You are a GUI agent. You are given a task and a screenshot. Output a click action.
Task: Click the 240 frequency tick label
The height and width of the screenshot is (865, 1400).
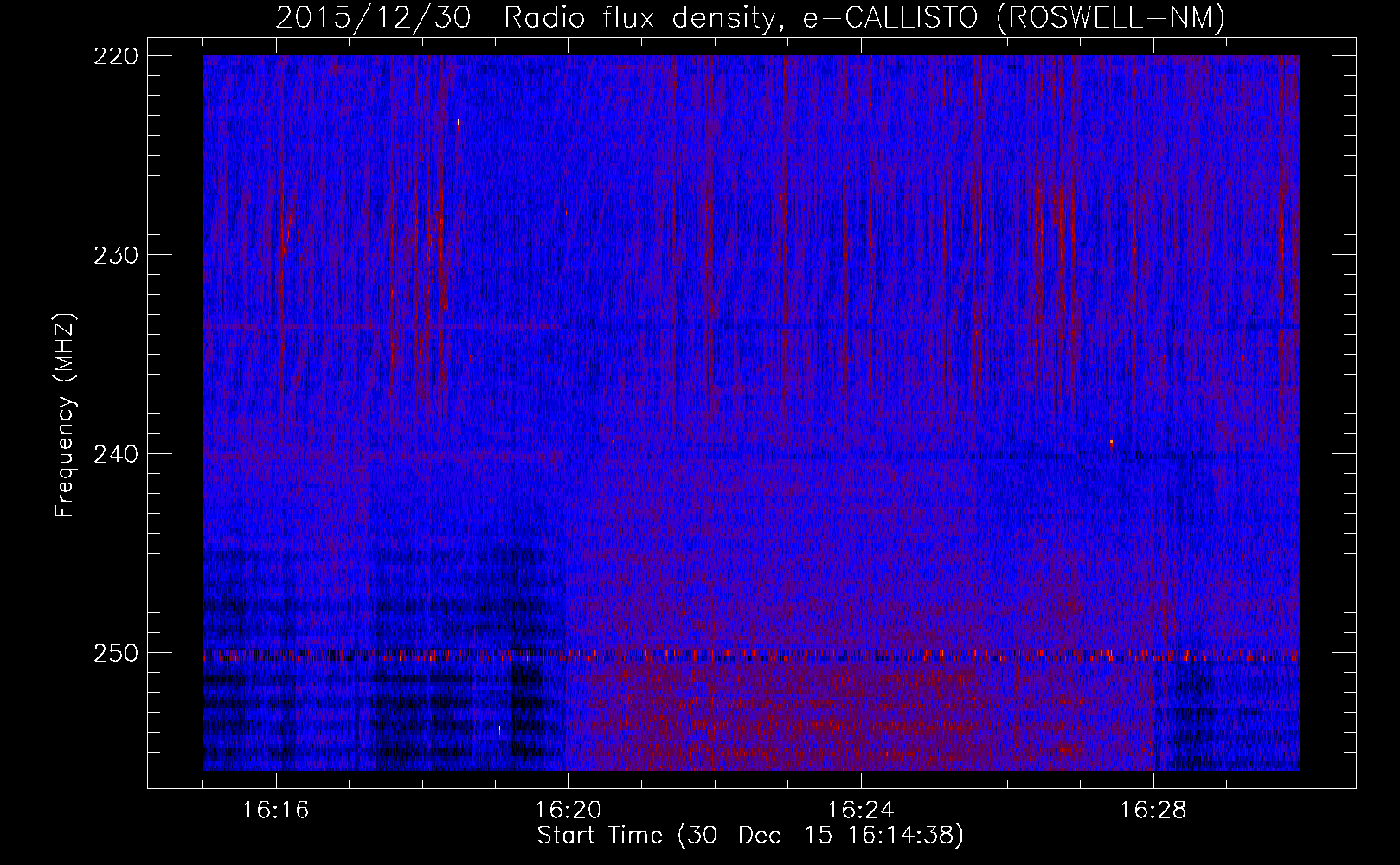[x=114, y=453]
